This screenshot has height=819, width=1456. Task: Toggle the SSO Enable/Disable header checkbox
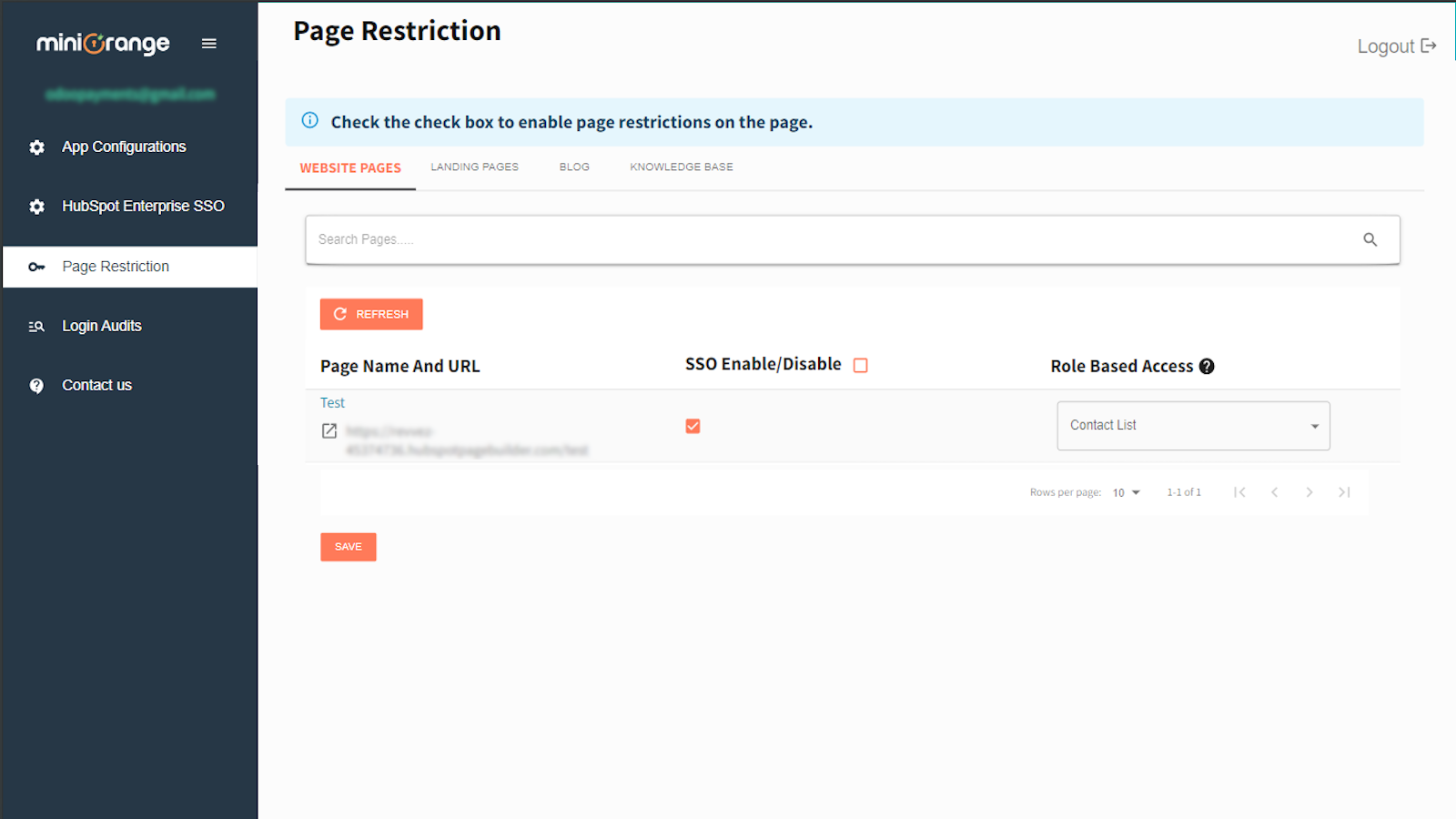[x=860, y=364]
